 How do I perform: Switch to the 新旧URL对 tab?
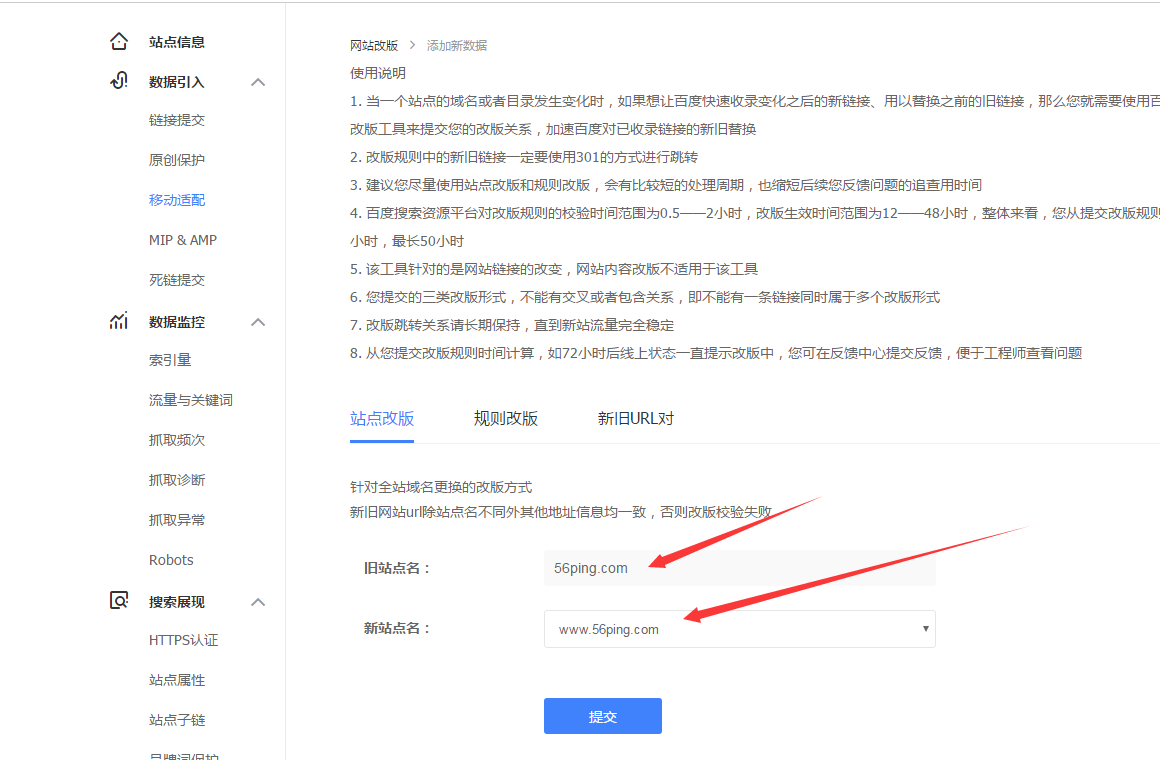(635, 418)
